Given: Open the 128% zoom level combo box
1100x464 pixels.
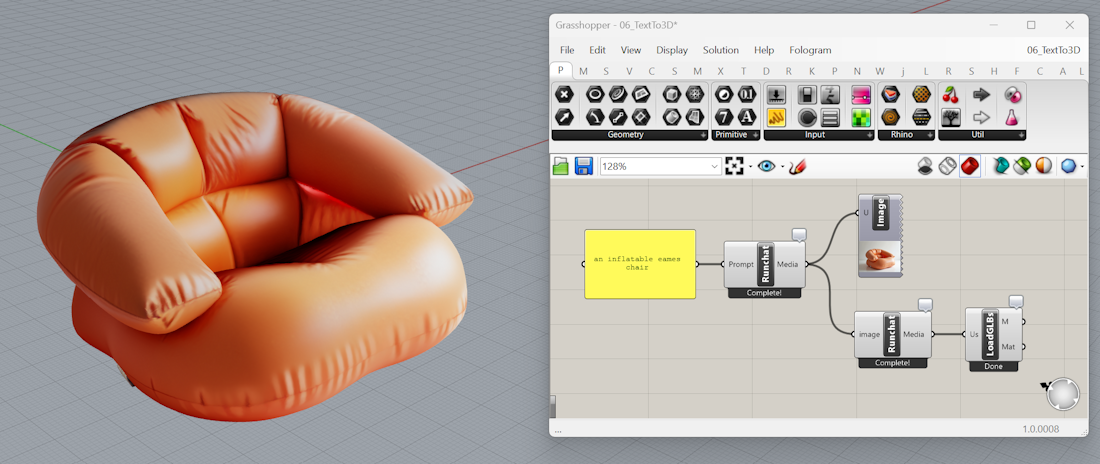Looking at the screenshot, I should (659, 166).
